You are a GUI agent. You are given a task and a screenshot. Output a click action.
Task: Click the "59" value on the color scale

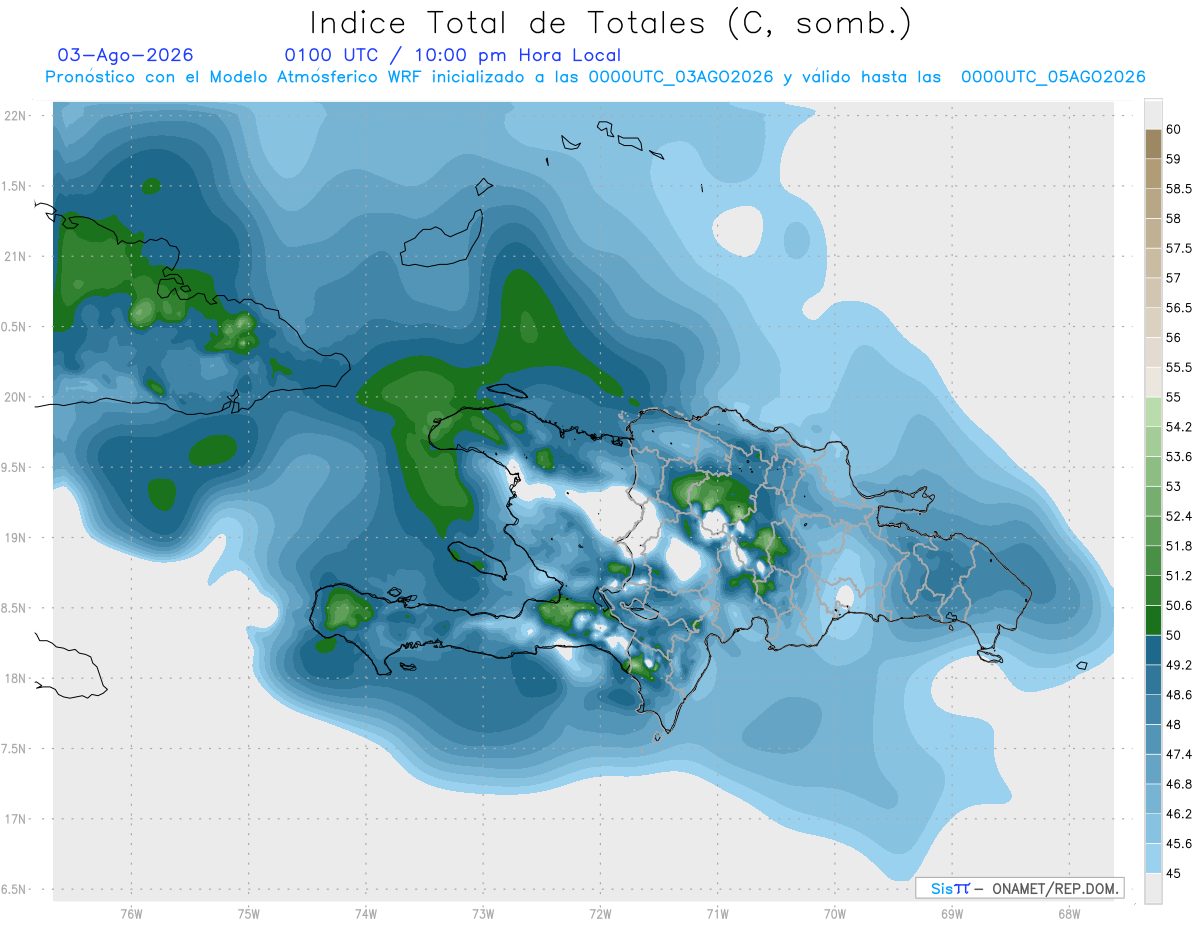(x=1174, y=159)
